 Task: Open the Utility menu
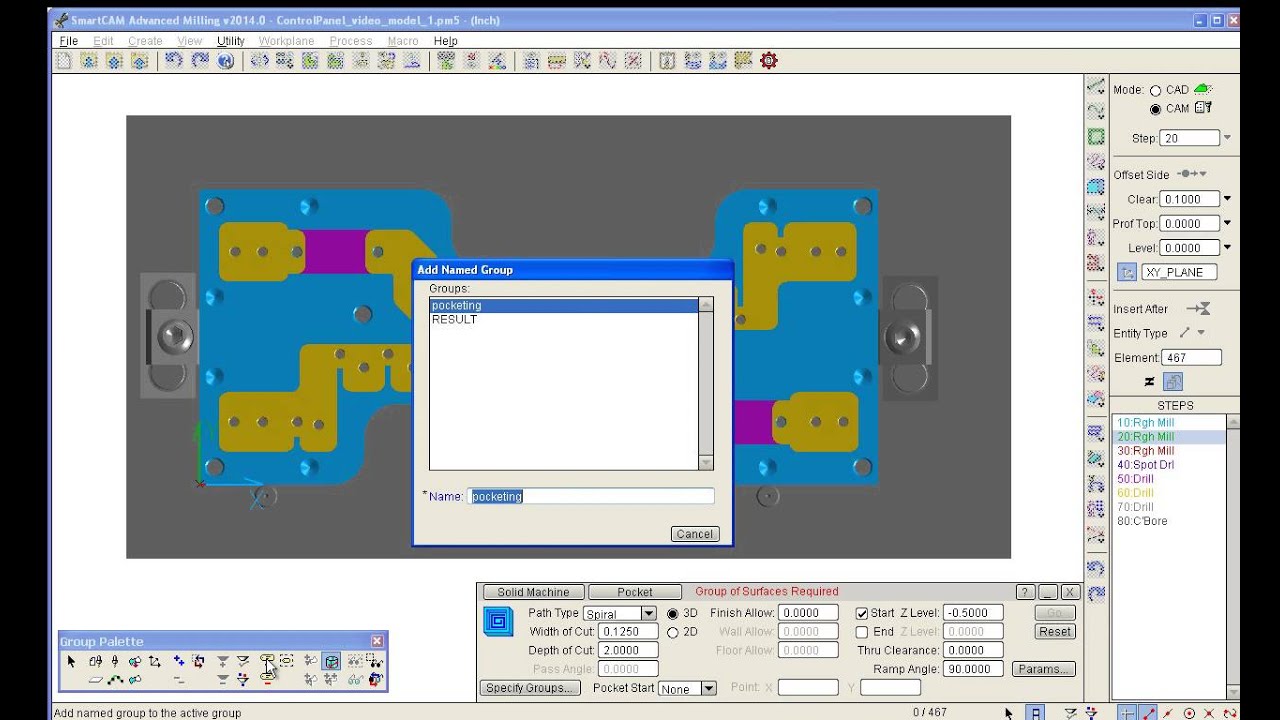tap(230, 41)
